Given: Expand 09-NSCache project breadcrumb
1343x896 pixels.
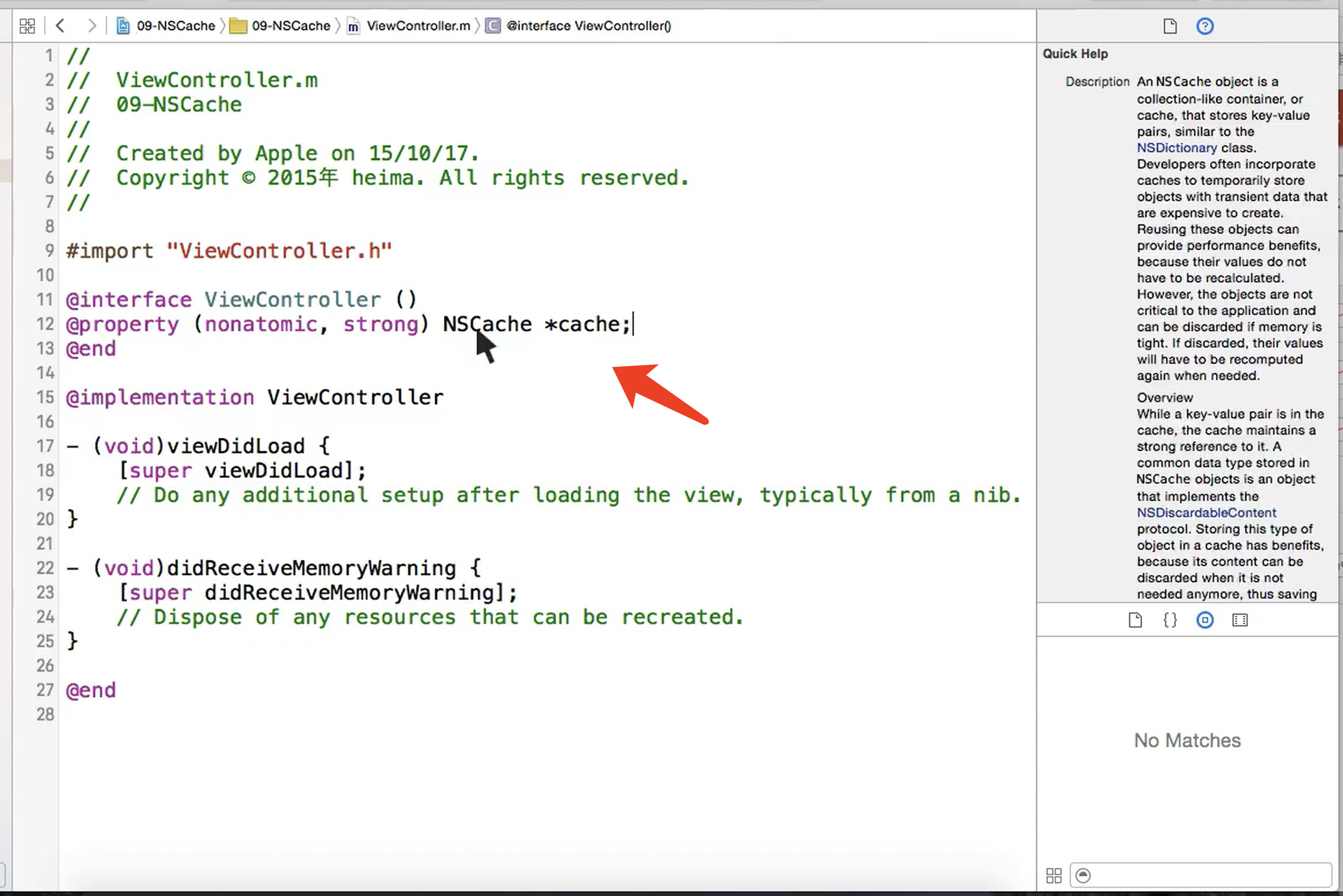Looking at the screenshot, I should point(175,26).
